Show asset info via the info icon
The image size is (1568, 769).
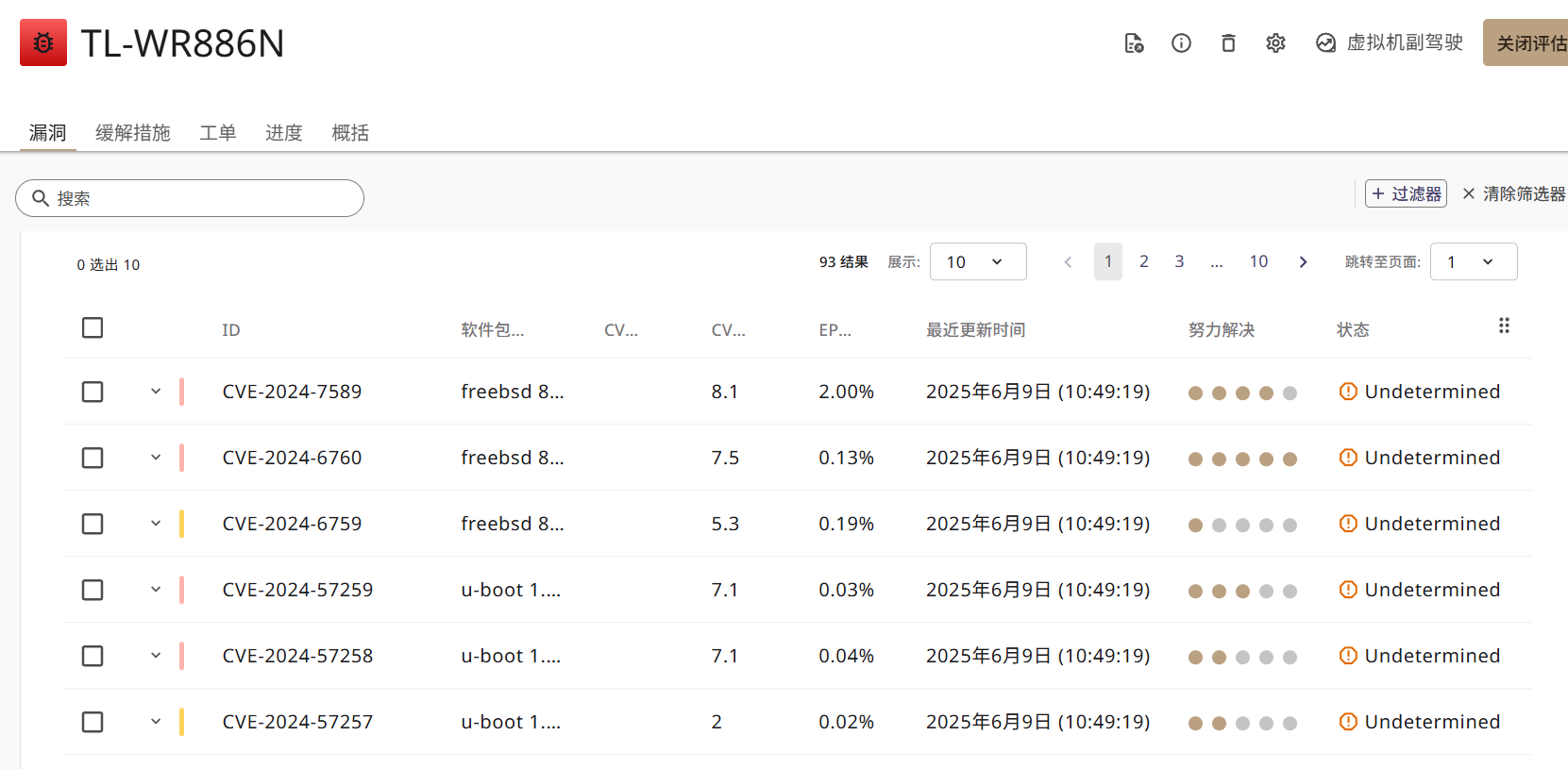[1181, 42]
